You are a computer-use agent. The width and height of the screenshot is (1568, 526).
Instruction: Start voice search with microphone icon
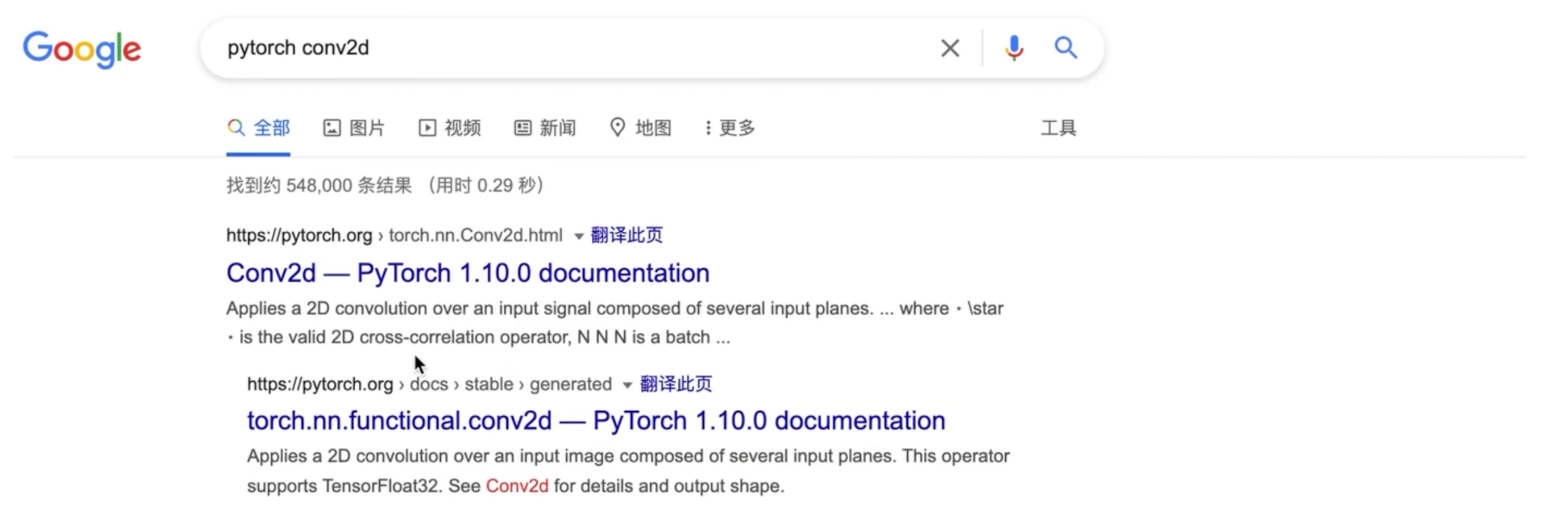pyautogui.click(x=1014, y=48)
